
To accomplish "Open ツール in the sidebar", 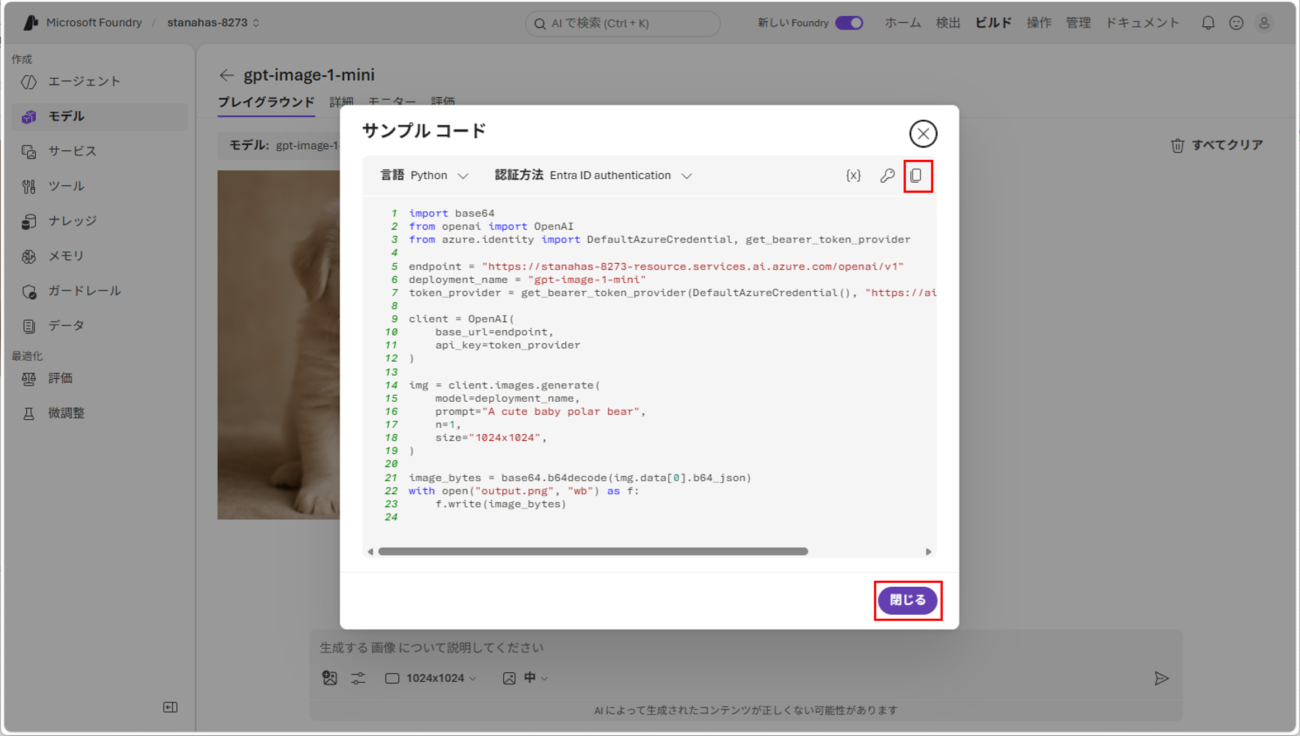I will tap(100, 186).
